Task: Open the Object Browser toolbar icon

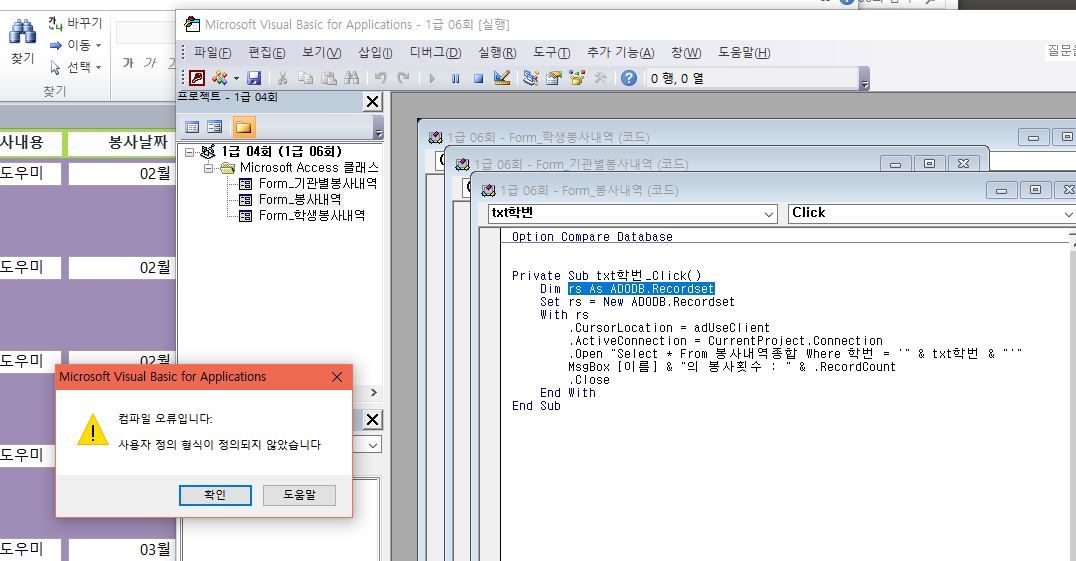Action: click(x=577, y=78)
